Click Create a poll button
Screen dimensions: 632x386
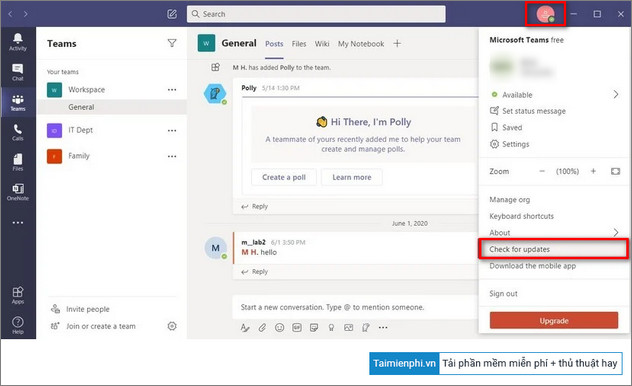pyautogui.click(x=284, y=177)
